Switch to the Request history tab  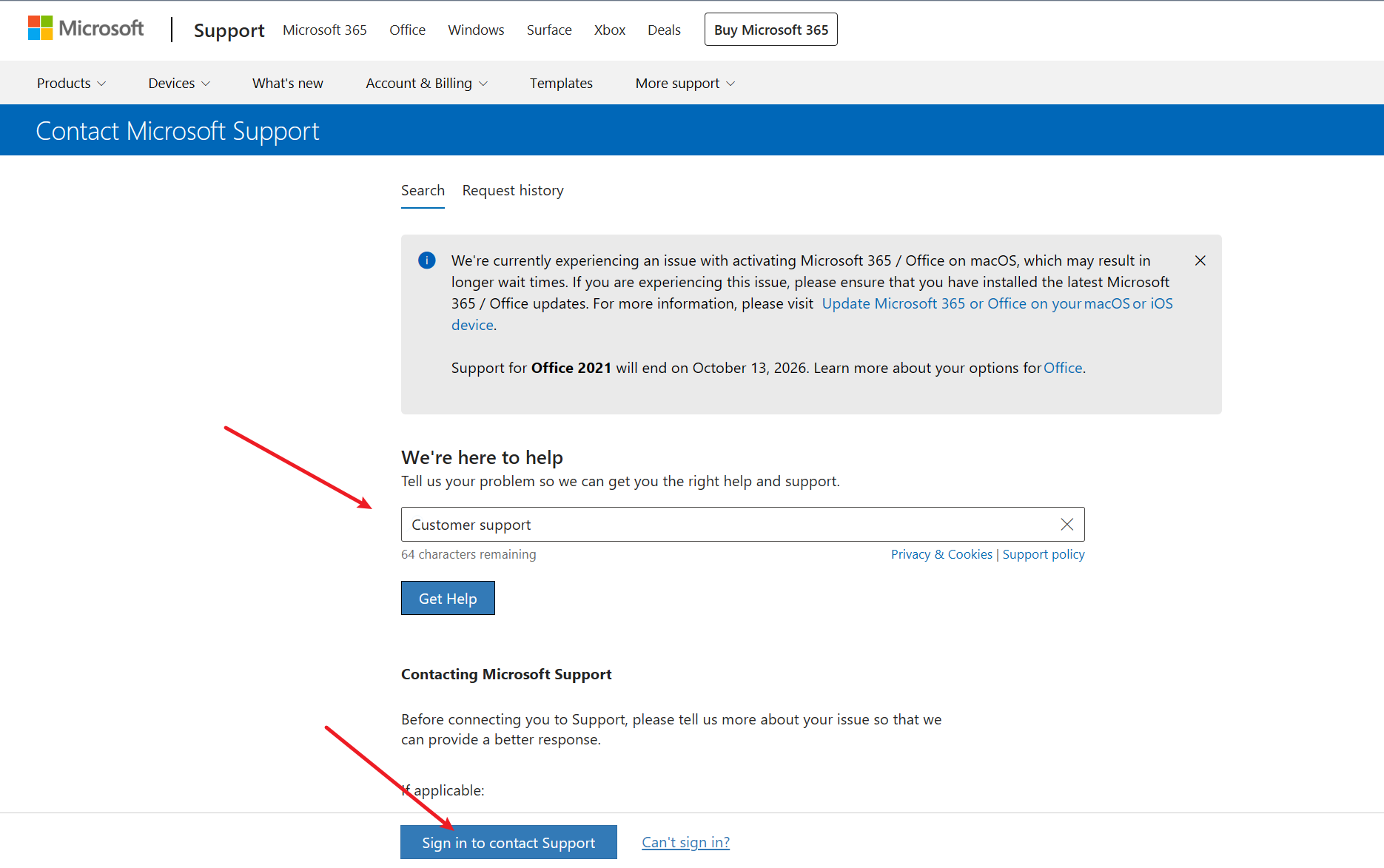point(513,191)
